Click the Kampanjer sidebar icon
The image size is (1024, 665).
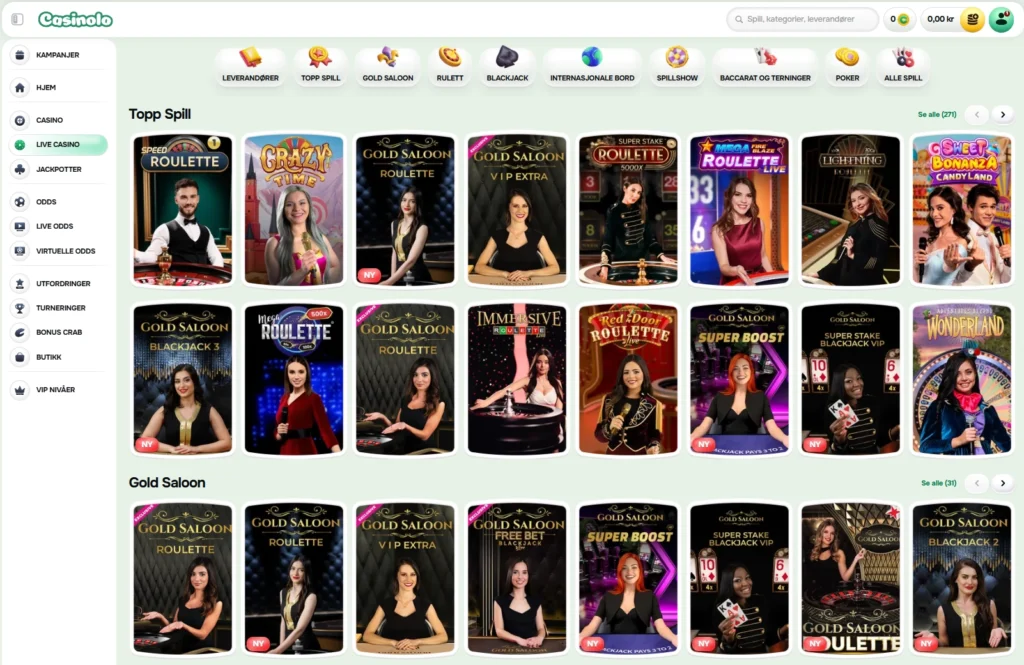(x=20, y=55)
